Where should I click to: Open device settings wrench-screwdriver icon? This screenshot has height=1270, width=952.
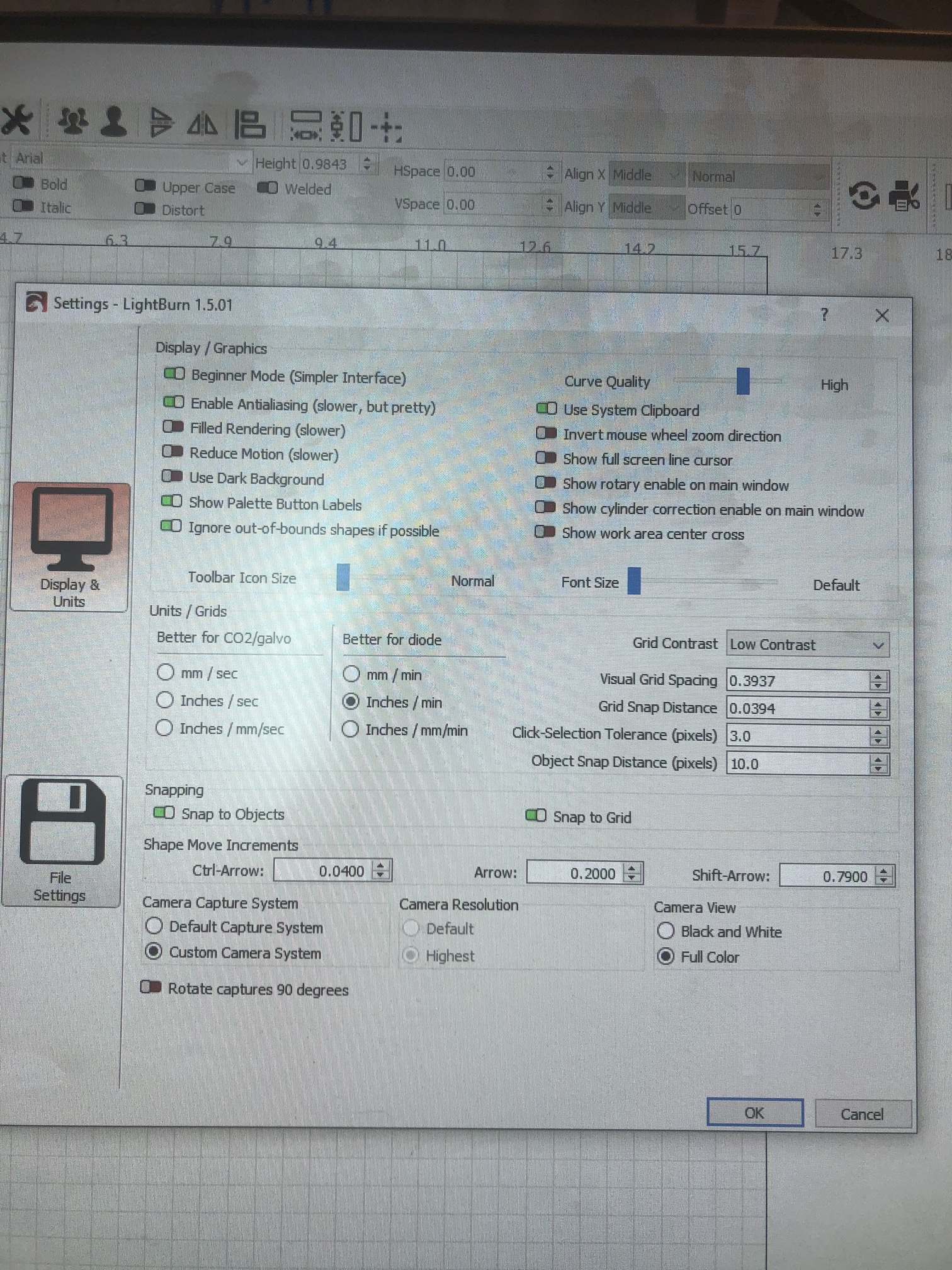(16, 120)
